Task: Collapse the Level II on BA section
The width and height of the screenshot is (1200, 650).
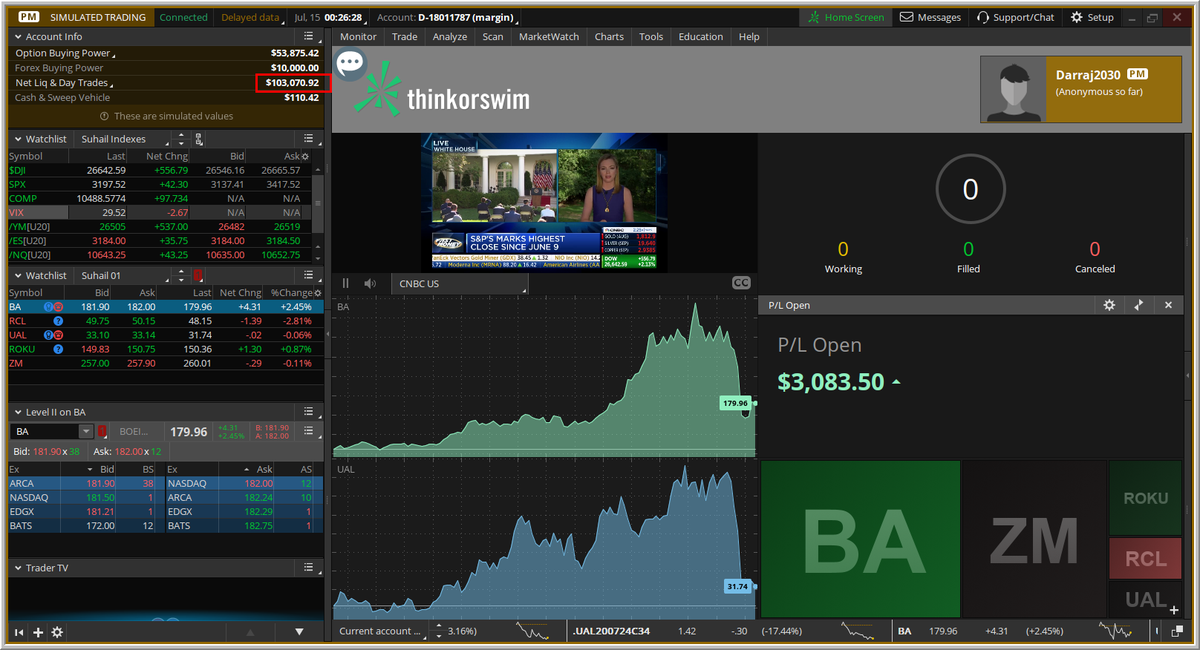Action: (18, 412)
